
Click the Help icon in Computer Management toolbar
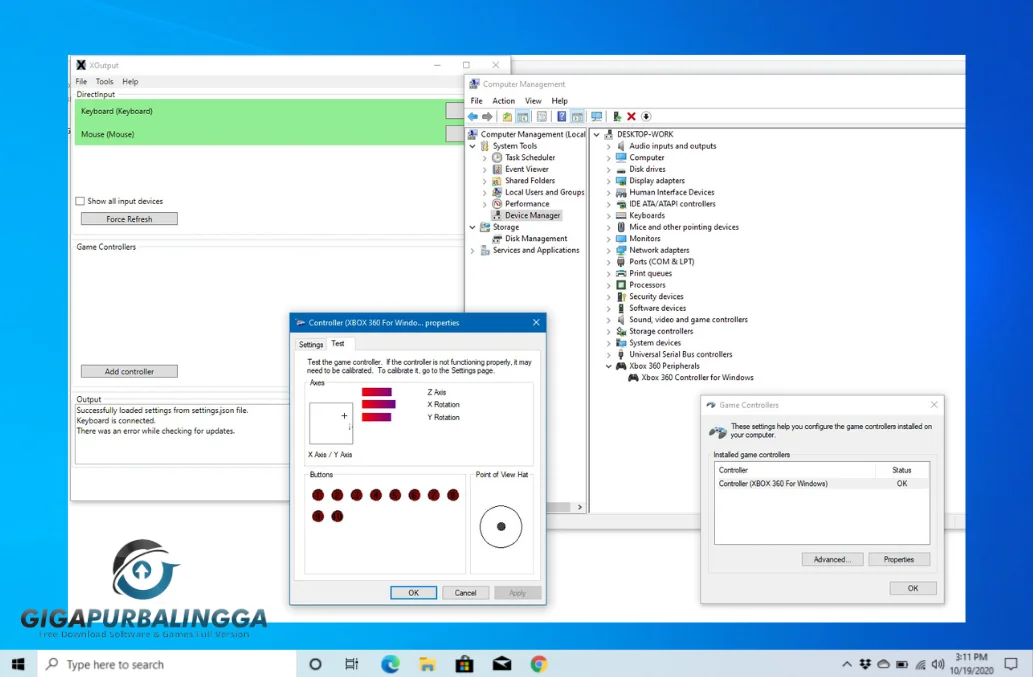point(562,116)
